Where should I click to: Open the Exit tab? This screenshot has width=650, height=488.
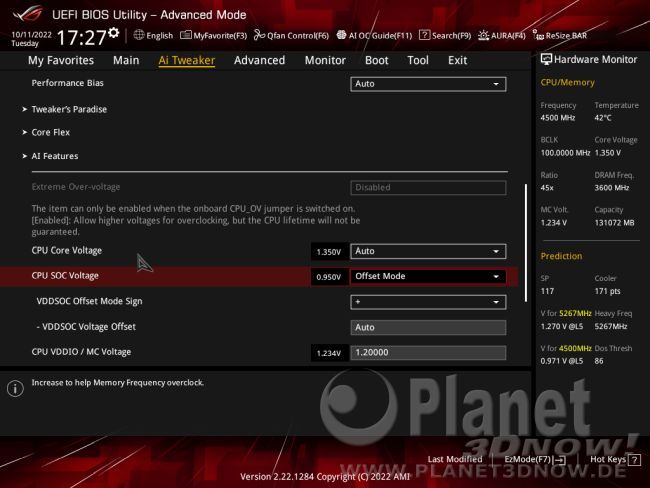457,61
